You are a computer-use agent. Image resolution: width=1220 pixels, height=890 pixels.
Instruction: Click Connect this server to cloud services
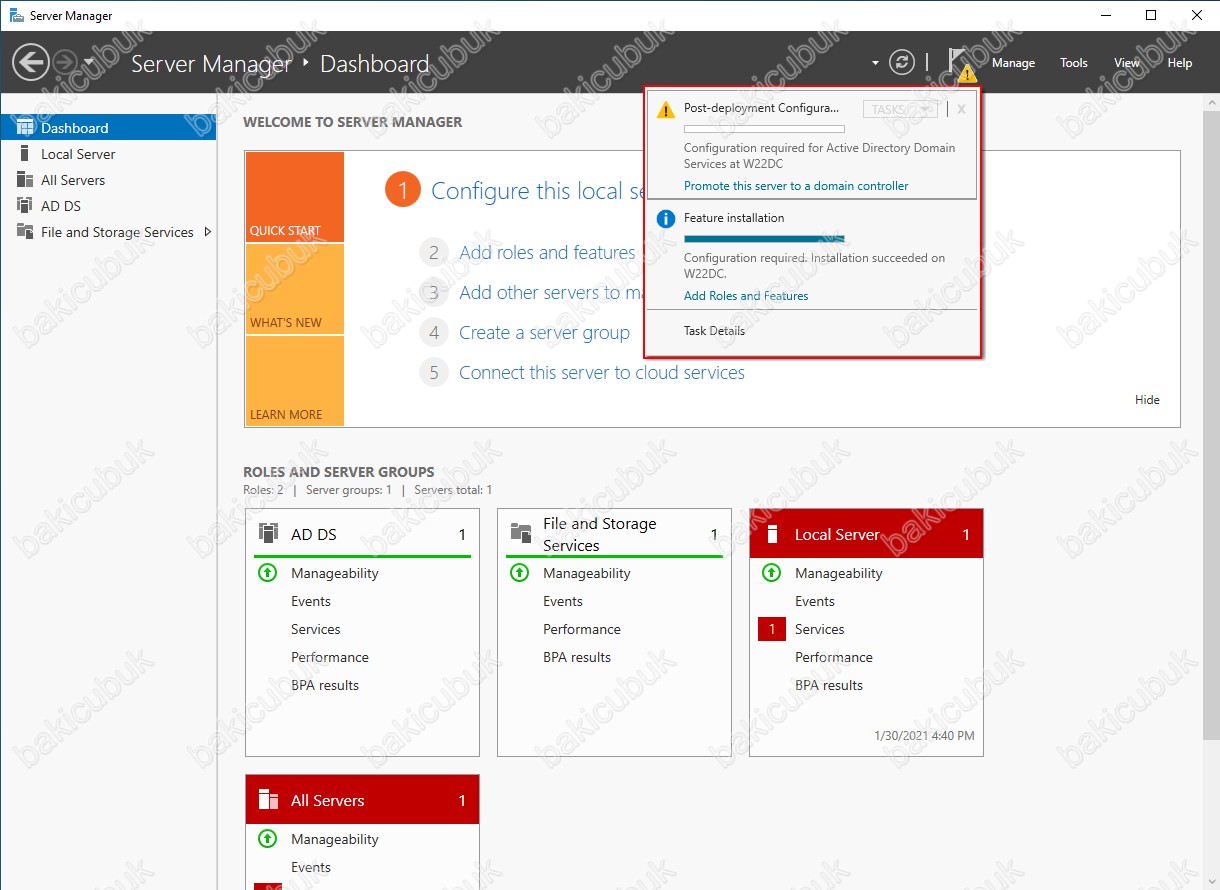click(602, 373)
